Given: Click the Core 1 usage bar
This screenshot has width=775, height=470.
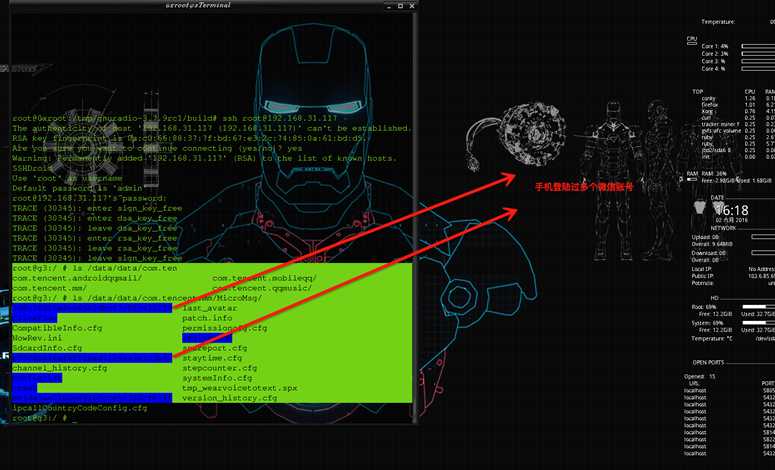Looking at the screenshot, I should click(x=758, y=46).
